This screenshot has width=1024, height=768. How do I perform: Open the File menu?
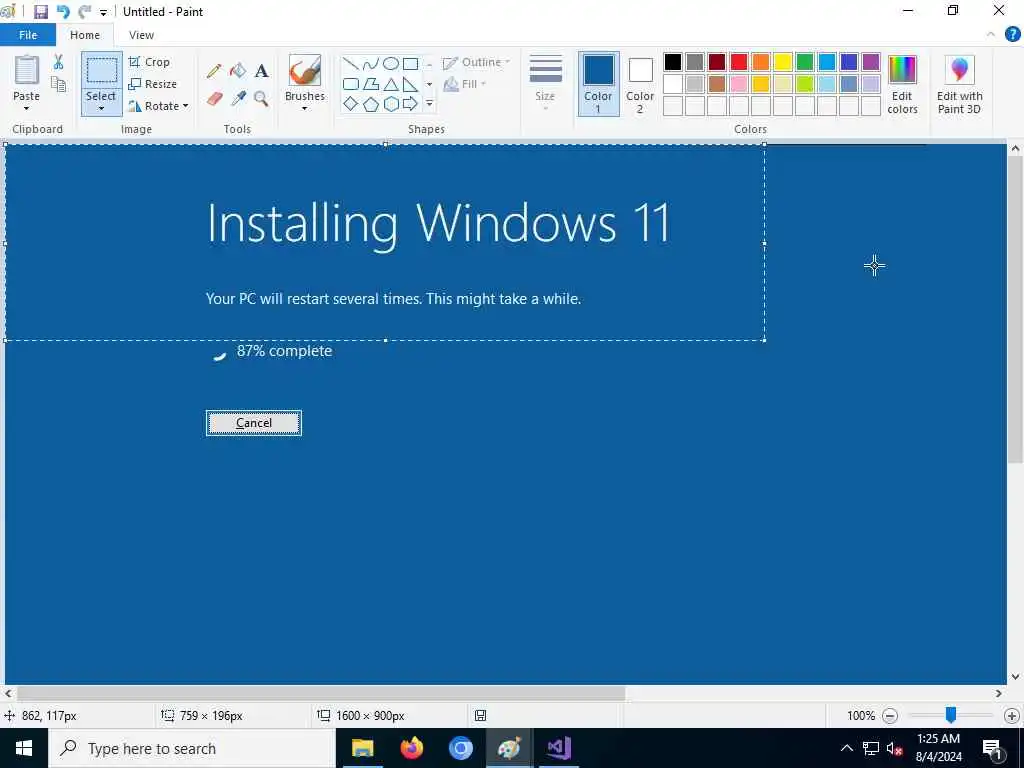28,35
